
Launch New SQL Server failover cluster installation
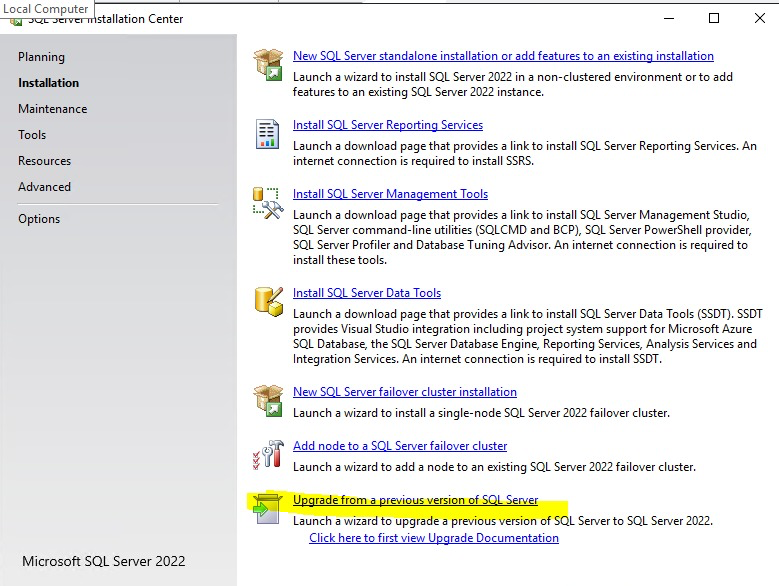404,392
